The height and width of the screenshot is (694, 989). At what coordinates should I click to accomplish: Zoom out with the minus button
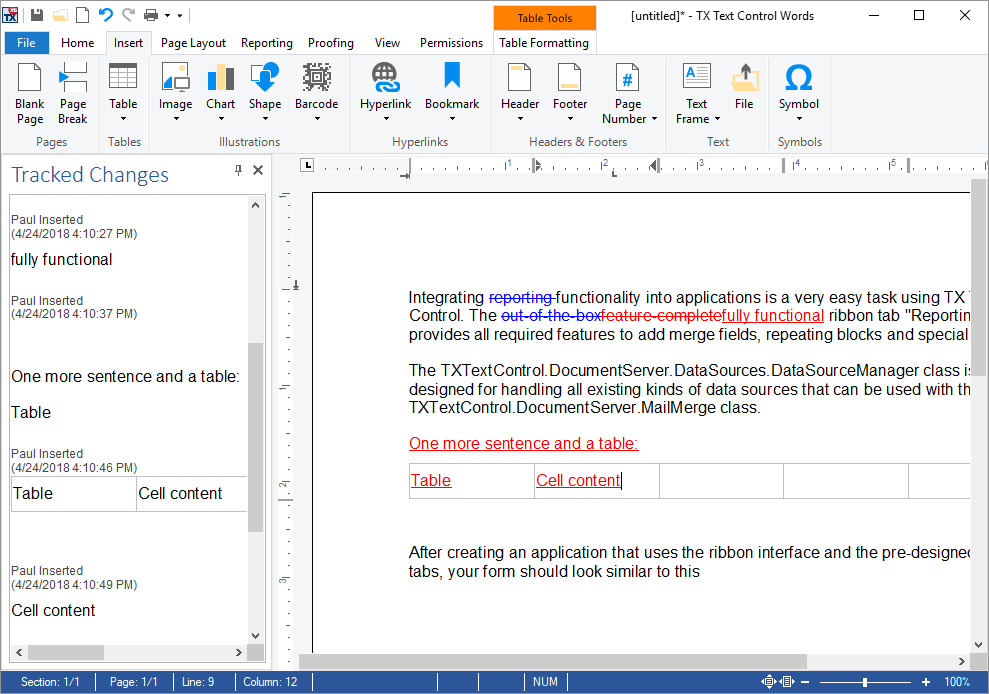click(805, 682)
